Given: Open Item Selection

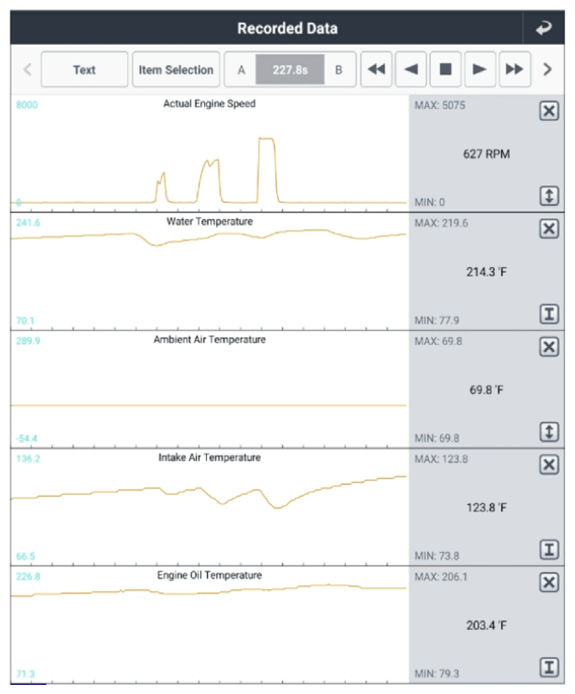Looking at the screenshot, I should pyautogui.click(x=176, y=69).
